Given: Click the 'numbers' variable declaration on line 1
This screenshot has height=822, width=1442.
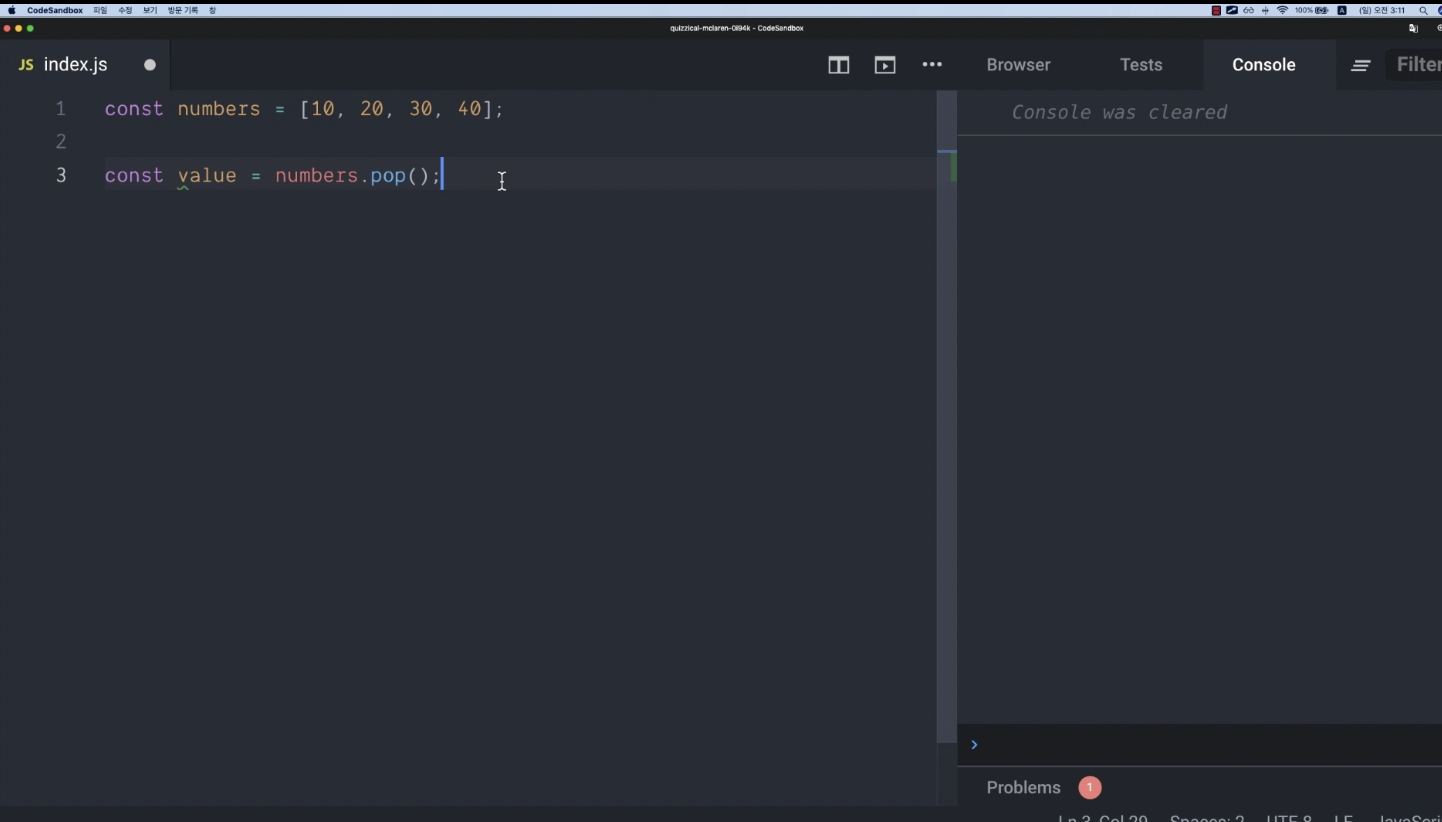Looking at the screenshot, I should tap(219, 109).
